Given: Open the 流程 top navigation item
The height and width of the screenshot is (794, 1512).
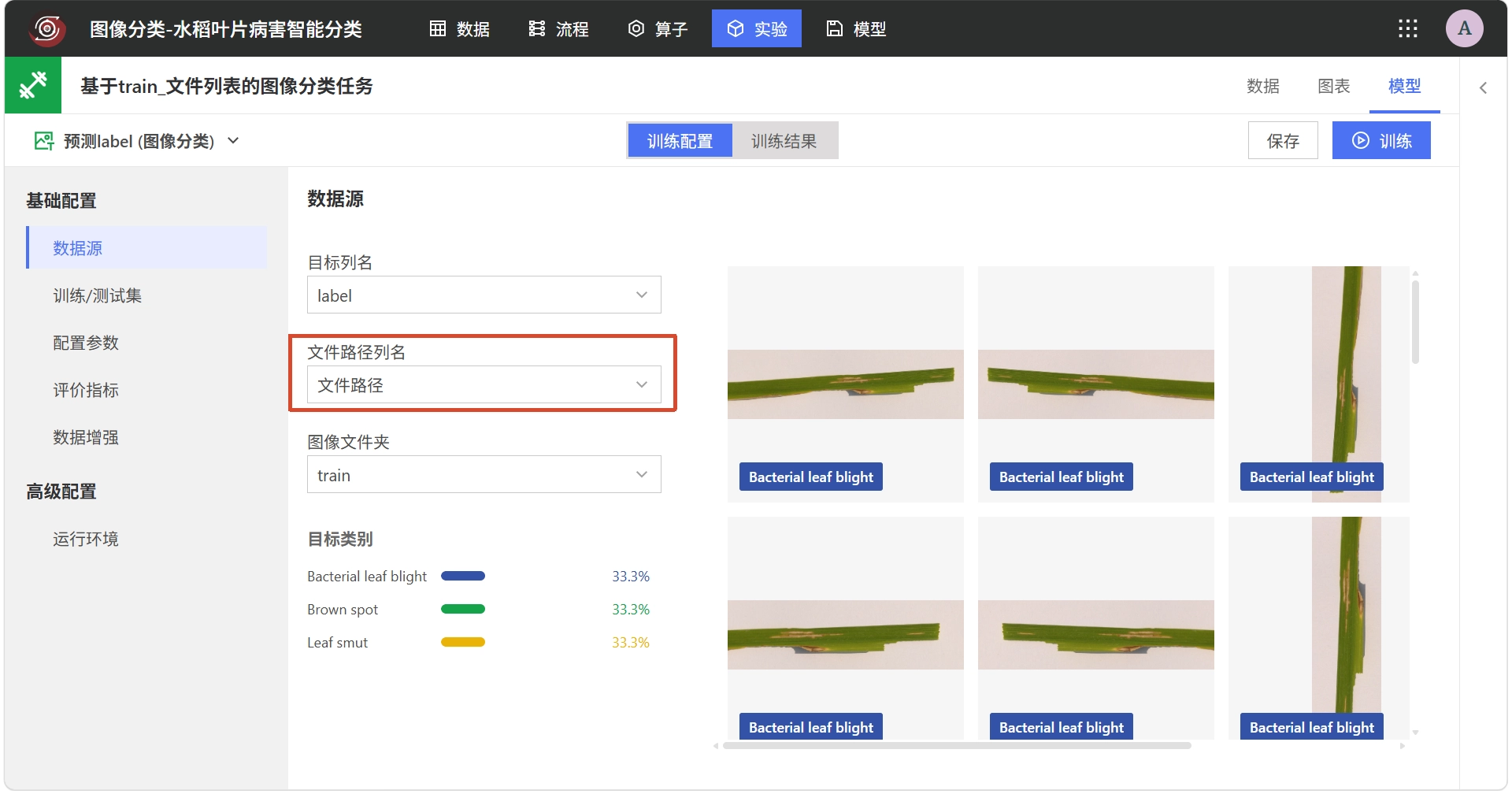Looking at the screenshot, I should [x=559, y=29].
